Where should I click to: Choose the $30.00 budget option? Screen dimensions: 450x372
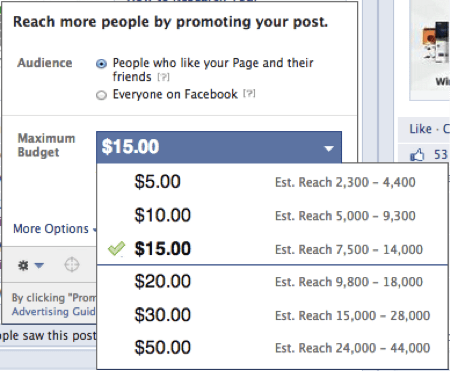(x=272, y=315)
